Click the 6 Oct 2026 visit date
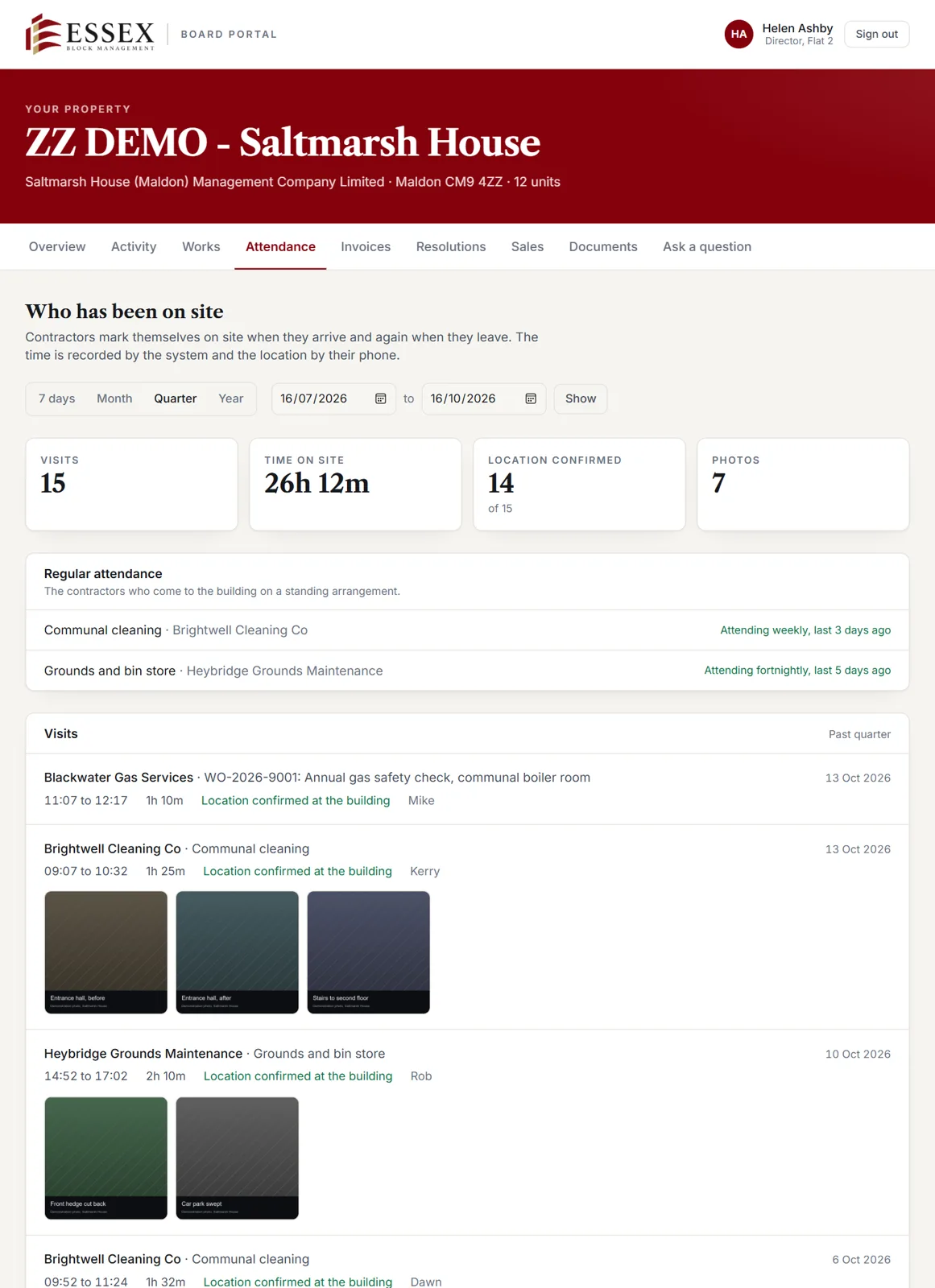Screen dimensions: 935x1288 click(861, 1260)
